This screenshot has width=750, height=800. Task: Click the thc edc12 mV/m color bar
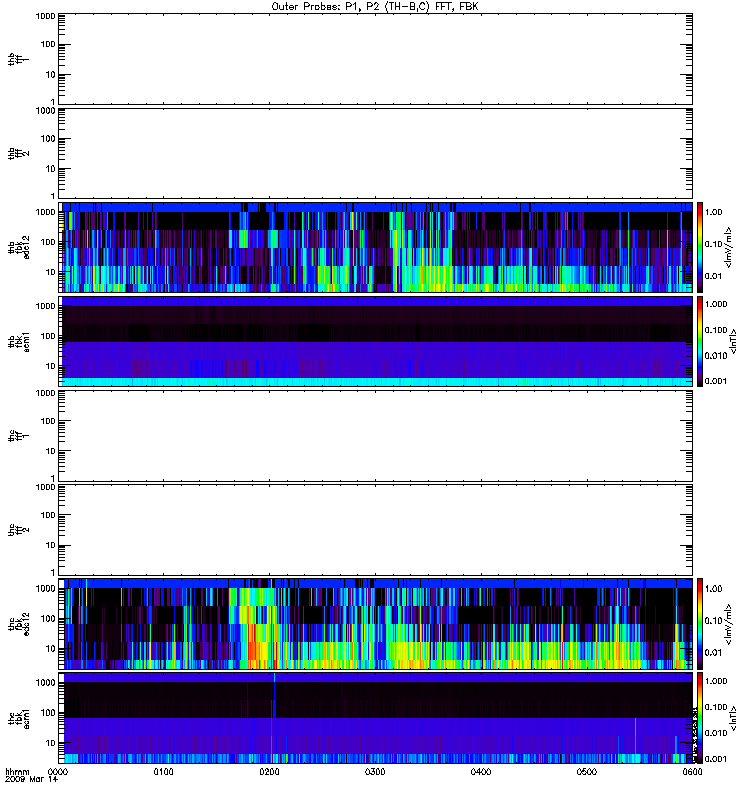pos(700,624)
